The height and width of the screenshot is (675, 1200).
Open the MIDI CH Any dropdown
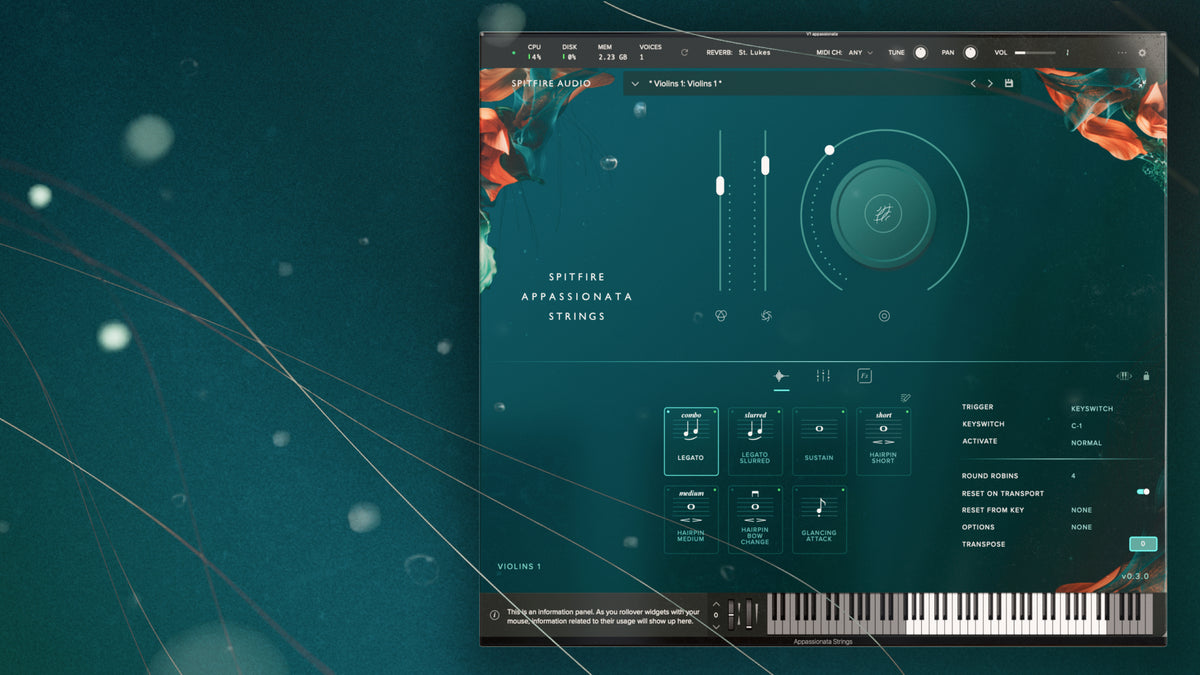(859, 52)
